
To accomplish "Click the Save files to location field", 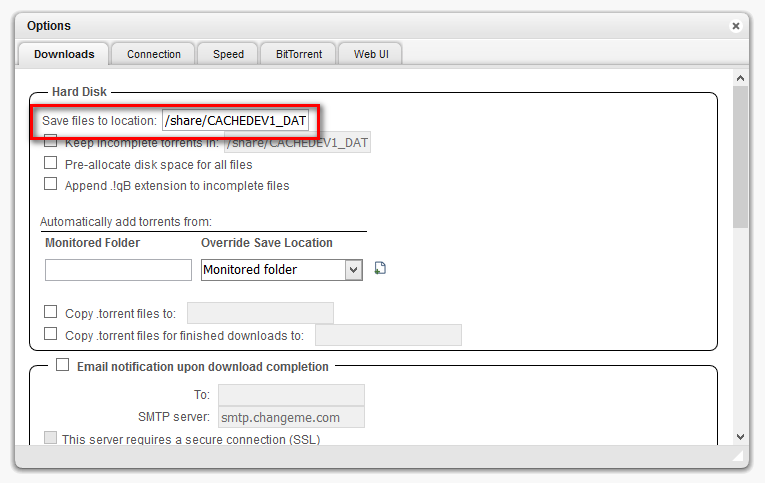I will pyautogui.click(x=236, y=121).
